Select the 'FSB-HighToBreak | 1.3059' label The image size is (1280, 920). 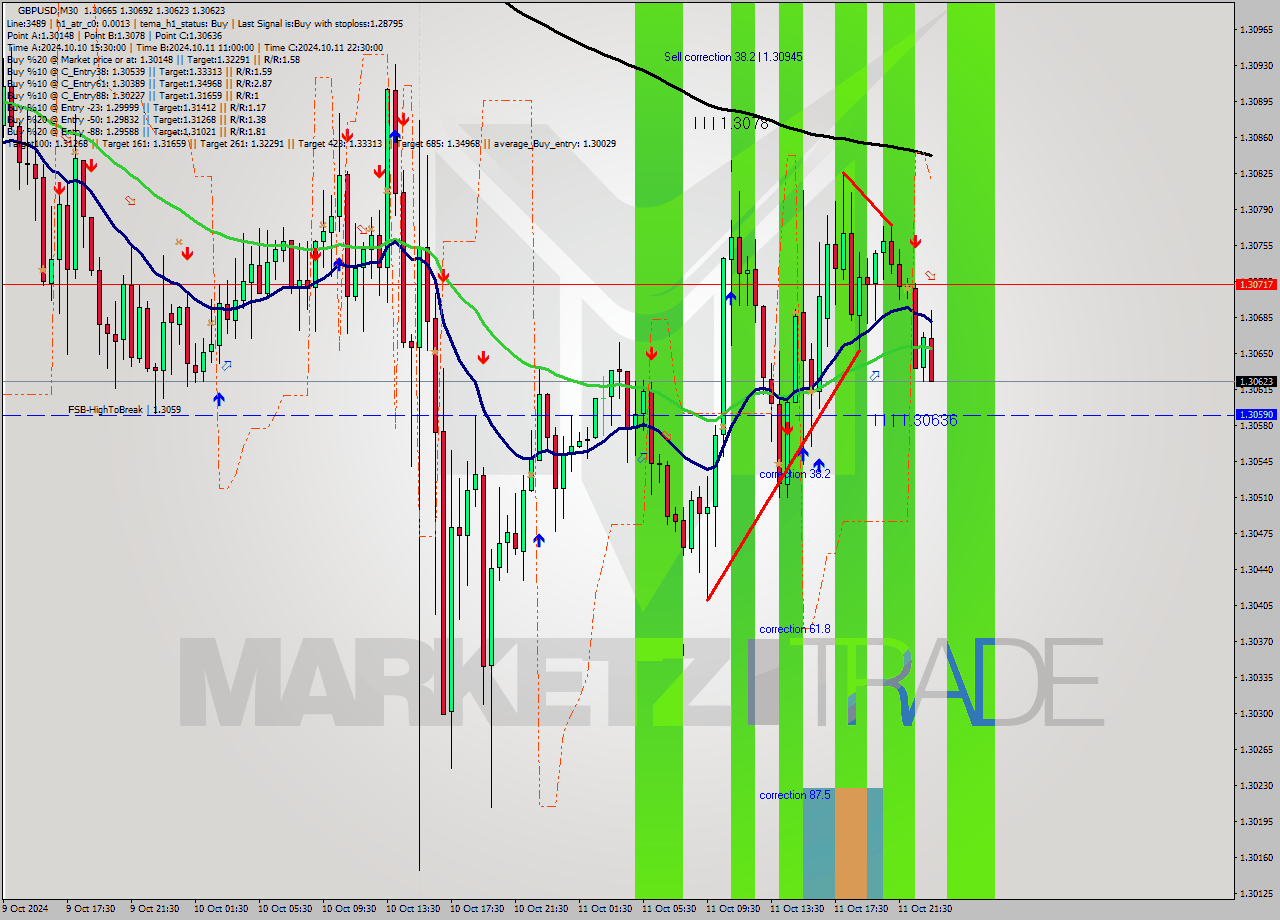124,410
